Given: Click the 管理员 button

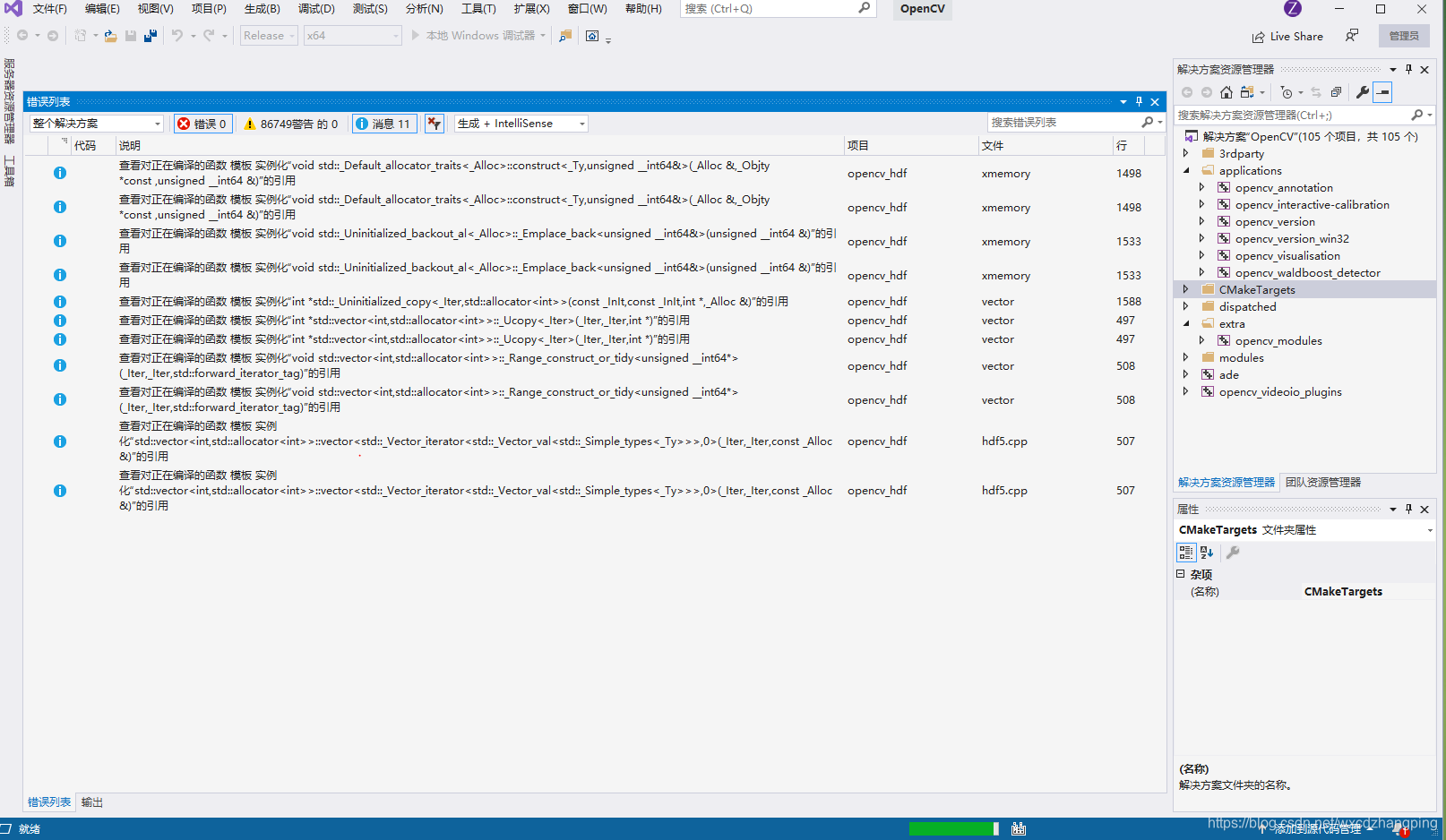Looking at the screenshot, I should [1404, 36].
